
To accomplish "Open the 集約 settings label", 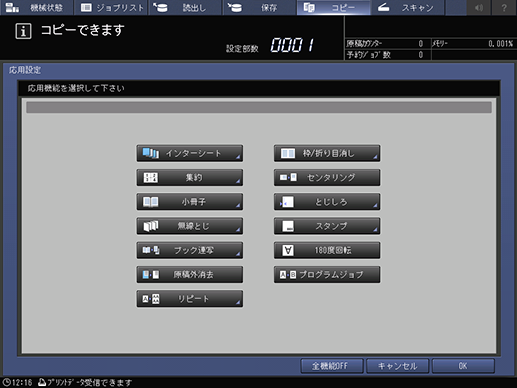I will [x=194, y=177].
